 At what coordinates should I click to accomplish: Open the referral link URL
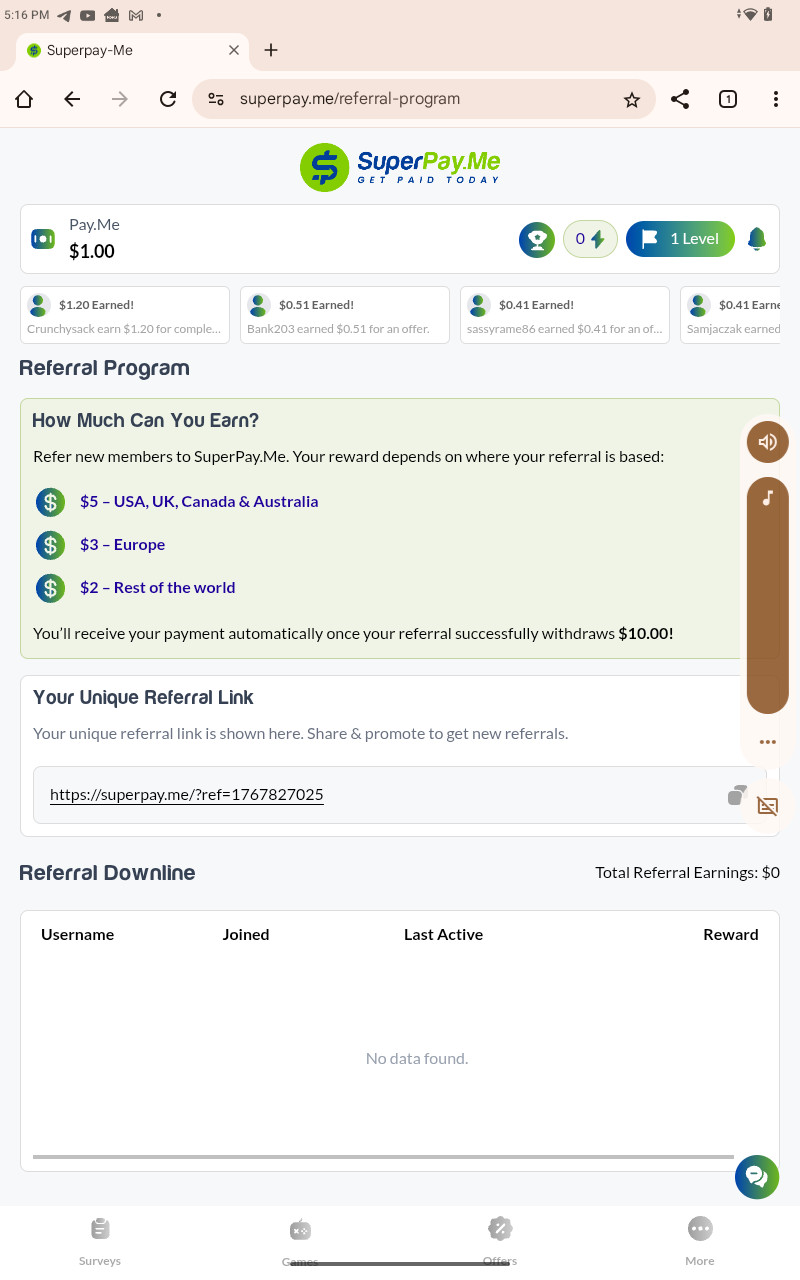tap(187, 795)
